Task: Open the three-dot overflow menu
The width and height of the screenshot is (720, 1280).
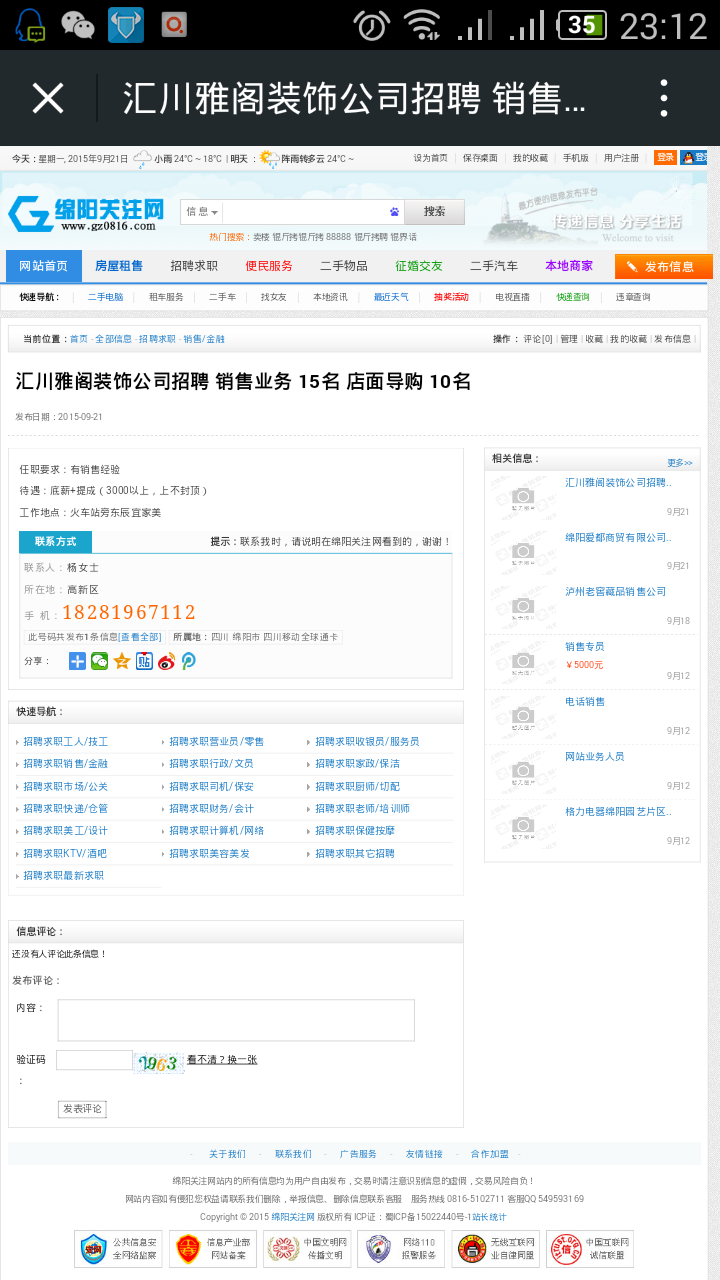Action: 664,98
